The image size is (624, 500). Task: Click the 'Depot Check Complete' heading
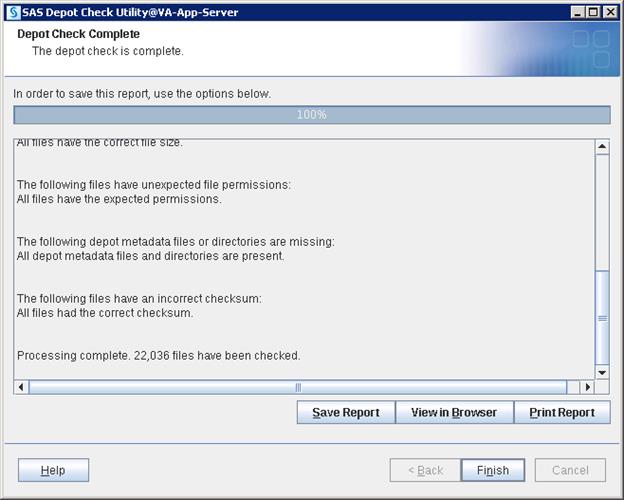pos(78,34)
